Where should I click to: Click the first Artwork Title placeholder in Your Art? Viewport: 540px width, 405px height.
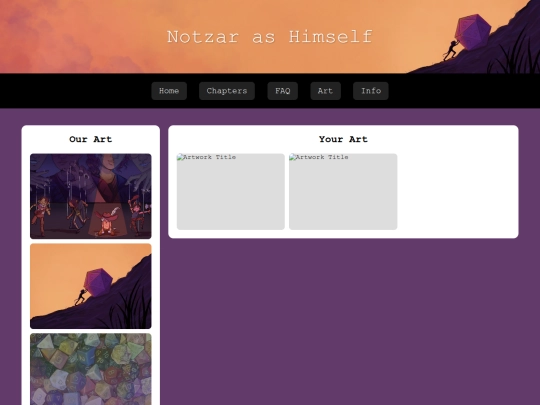[231, 191]
